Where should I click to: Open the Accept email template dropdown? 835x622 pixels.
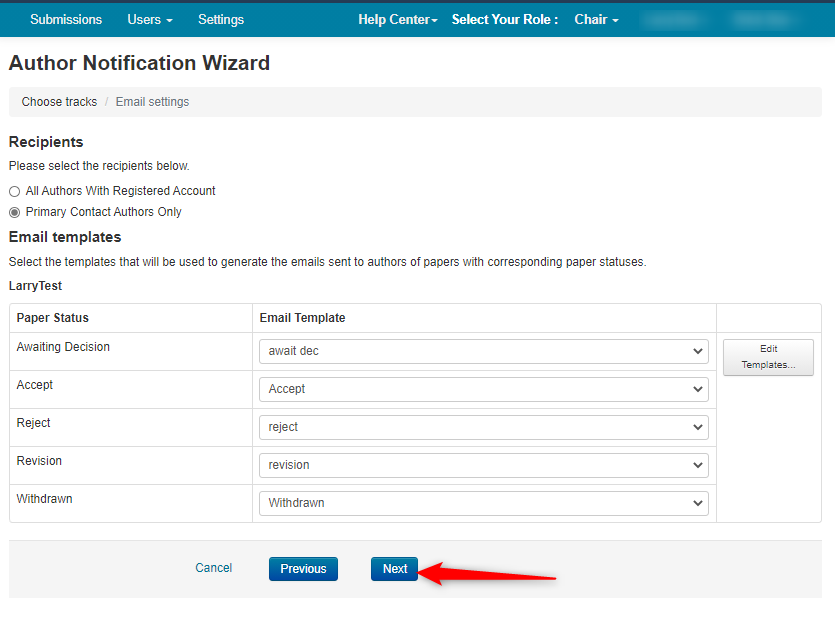pos(483,390)
